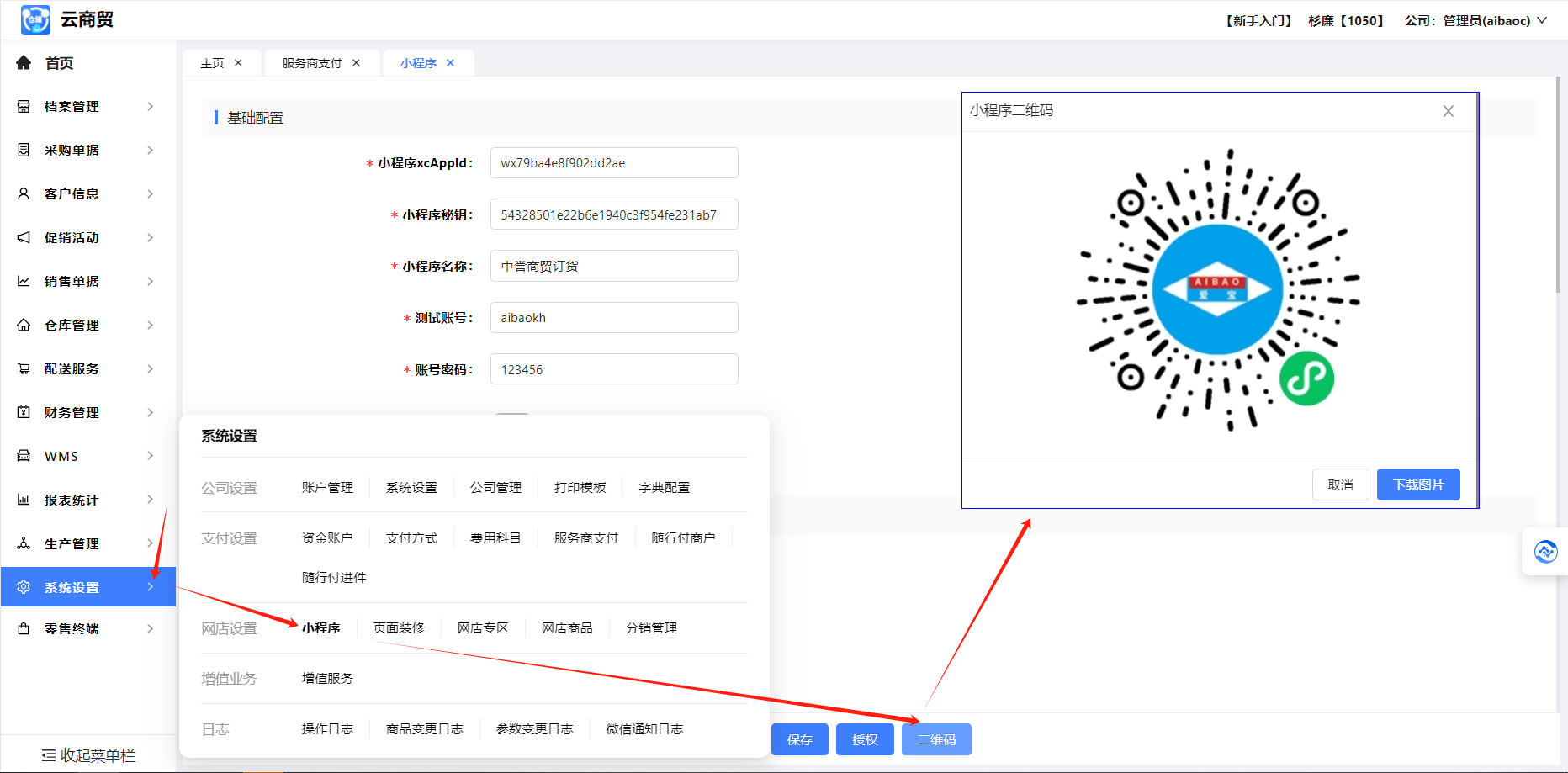Expand 促销活动 chevron
1568x773 pixels.
[x=151, y=237]
